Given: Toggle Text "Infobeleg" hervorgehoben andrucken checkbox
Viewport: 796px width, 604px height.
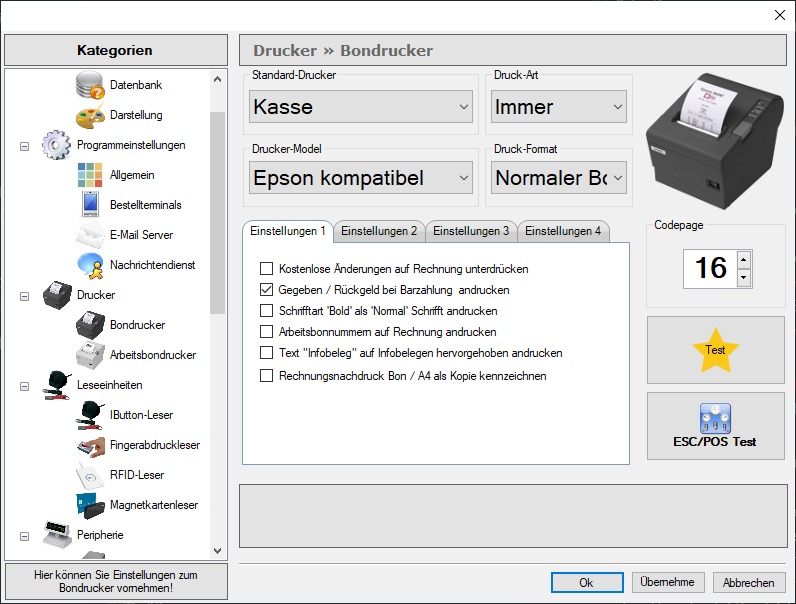Looking at the screenshot, I should [x=266, y=353].
